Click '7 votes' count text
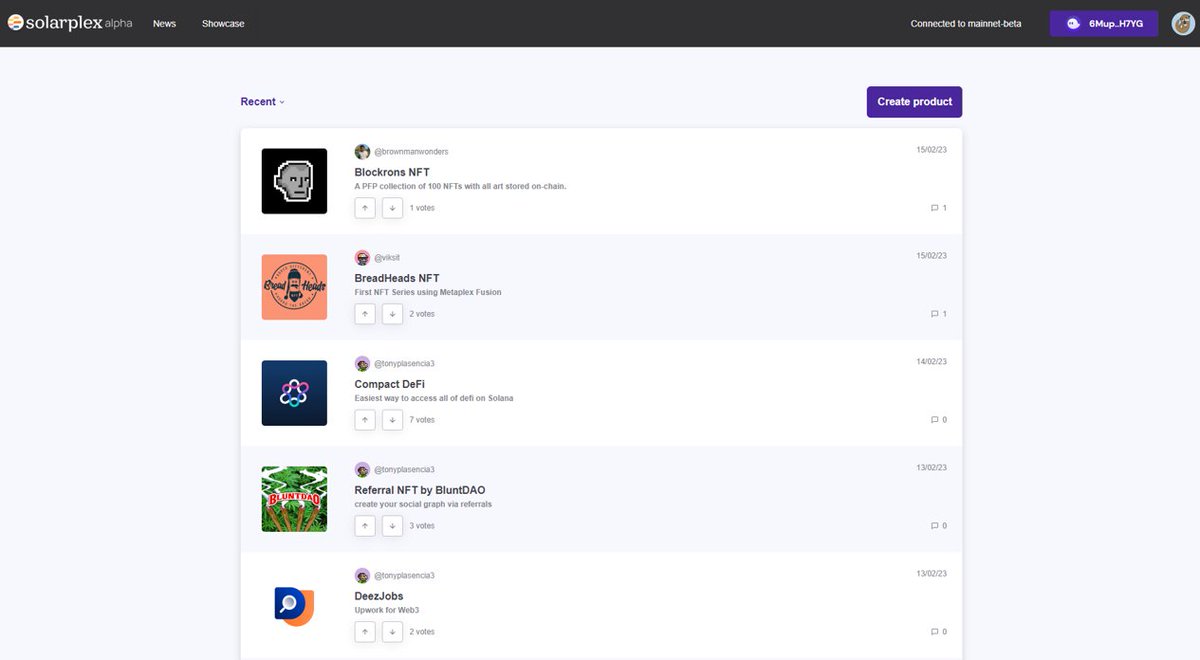The image size is (1200, 660). pos(422,420)
